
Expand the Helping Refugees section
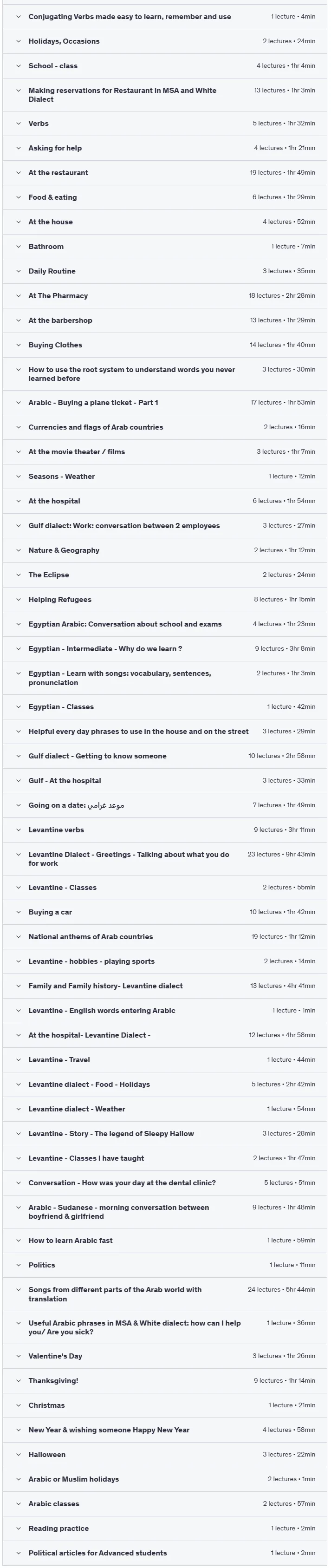165,600
